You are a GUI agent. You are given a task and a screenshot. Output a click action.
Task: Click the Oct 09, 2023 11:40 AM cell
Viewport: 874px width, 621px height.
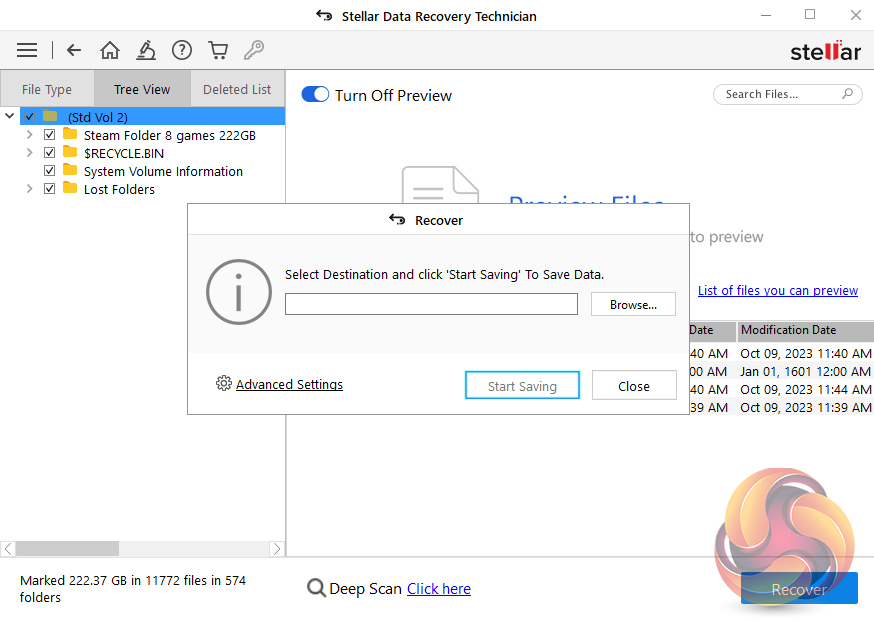[805, 353]
